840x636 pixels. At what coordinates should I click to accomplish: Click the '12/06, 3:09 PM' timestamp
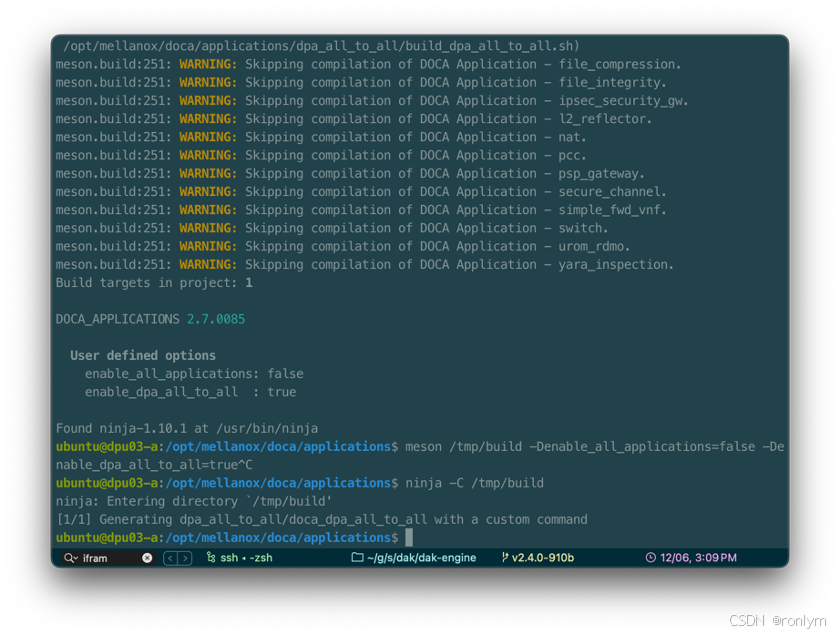point(698,558)
